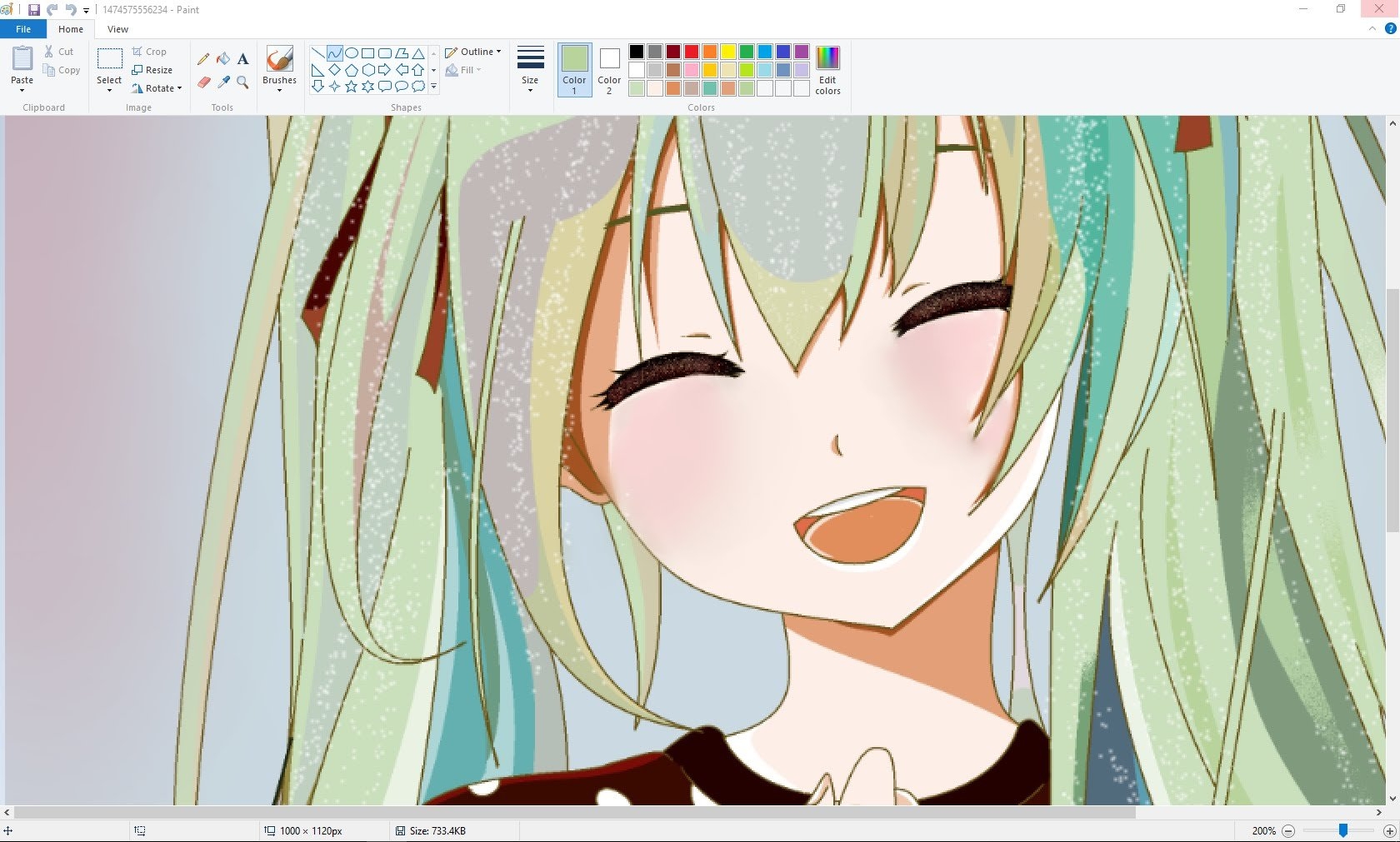
Task: Click the Resize button
Action: (x=152, y=70)
